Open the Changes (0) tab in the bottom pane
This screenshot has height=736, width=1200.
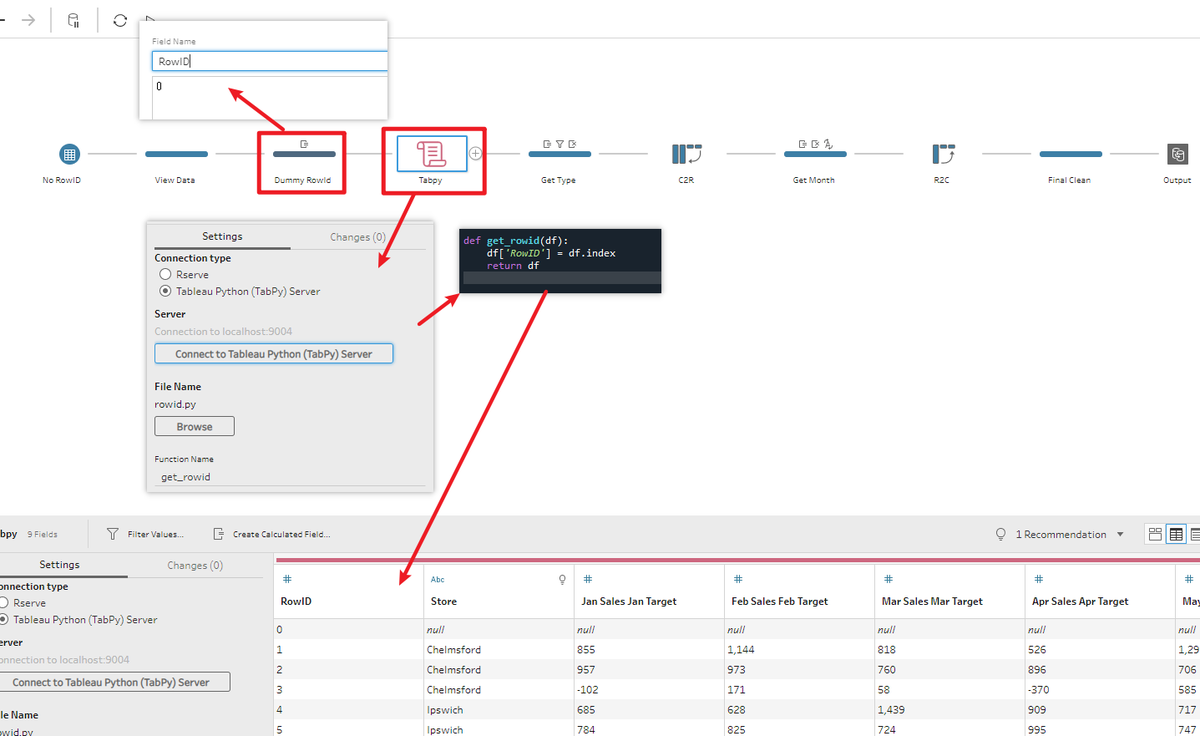195,565
